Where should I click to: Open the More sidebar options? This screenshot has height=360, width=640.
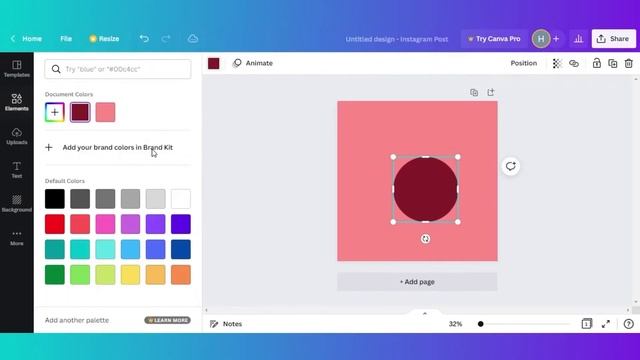tap(17, 237)
